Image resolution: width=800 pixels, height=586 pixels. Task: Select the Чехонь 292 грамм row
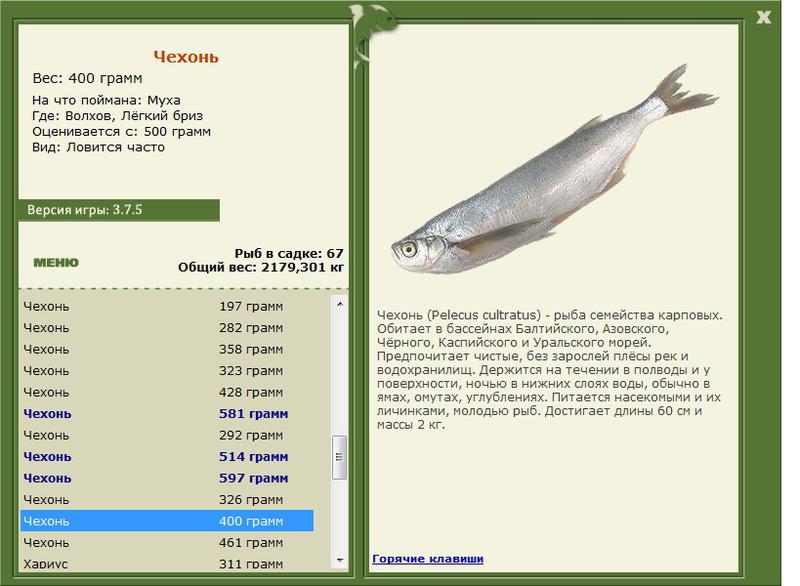pyautogui.click(x=167, y=436)
